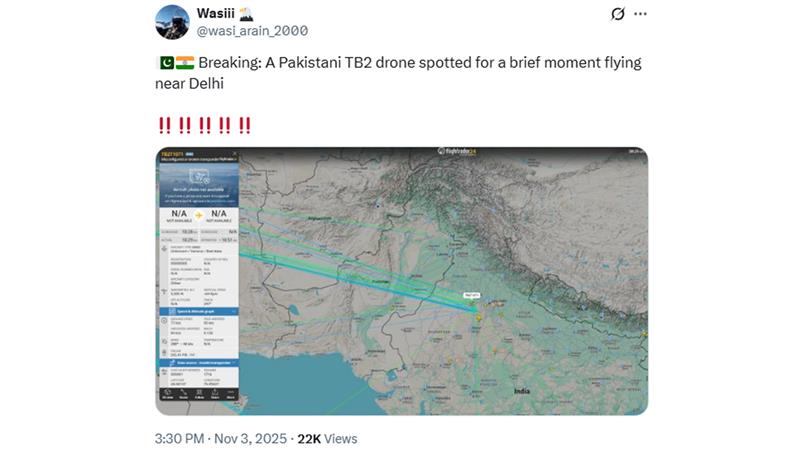
Task: Click the Route icon in panel footer
Action: [183, 392]
